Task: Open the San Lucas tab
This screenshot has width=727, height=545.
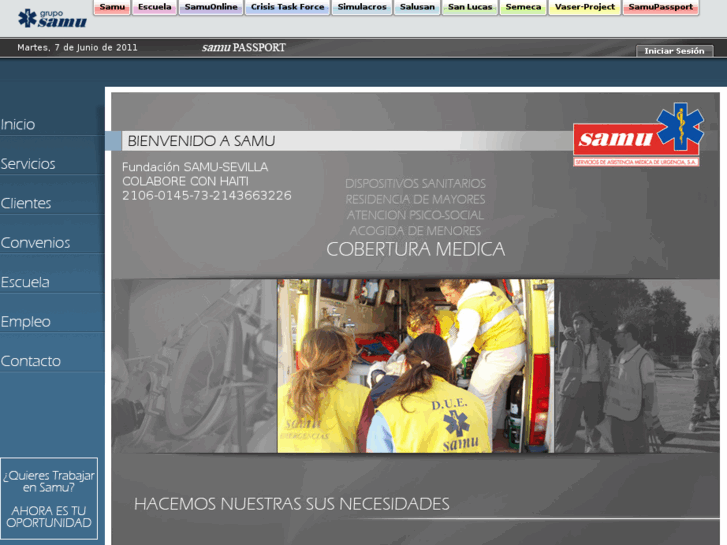Action: 470,7
